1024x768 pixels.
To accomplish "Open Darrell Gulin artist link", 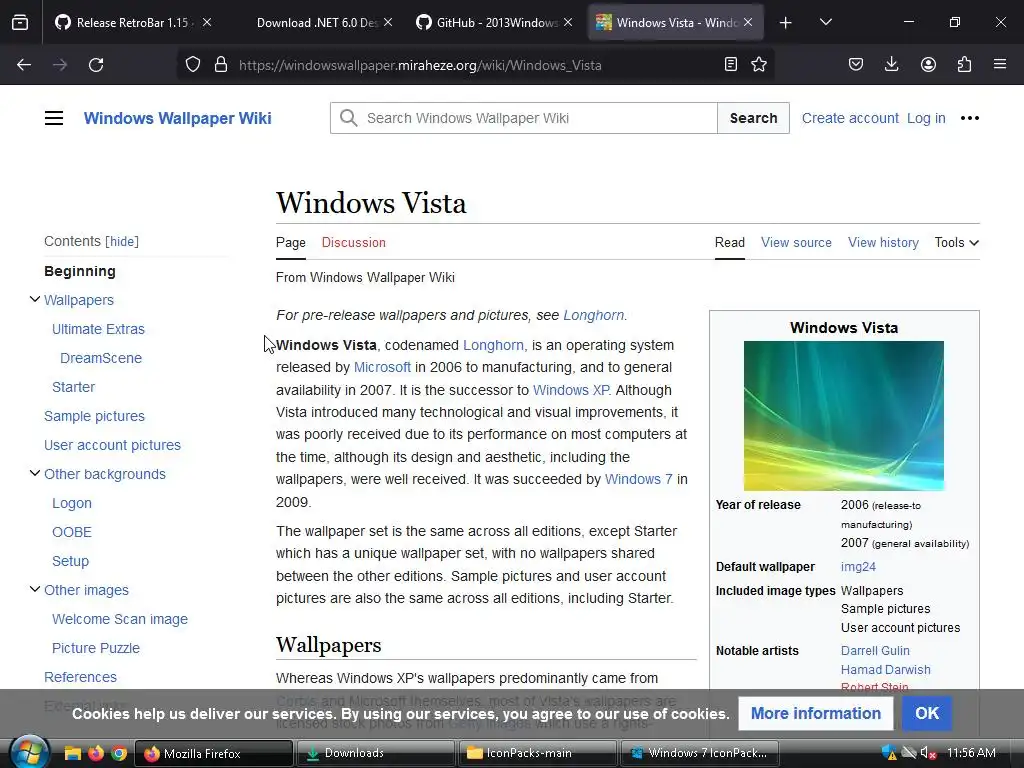I will click(875, 650).
